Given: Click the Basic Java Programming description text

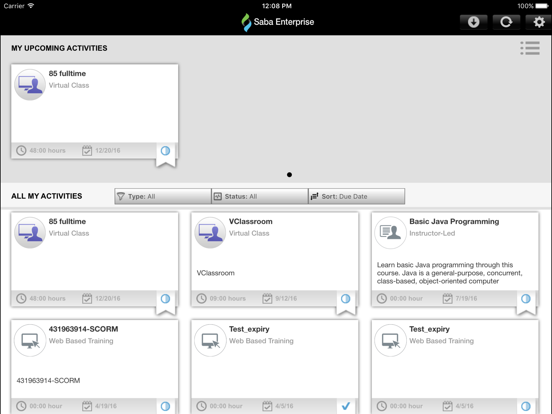Looking at the screenshot, I should pos(450,273).
